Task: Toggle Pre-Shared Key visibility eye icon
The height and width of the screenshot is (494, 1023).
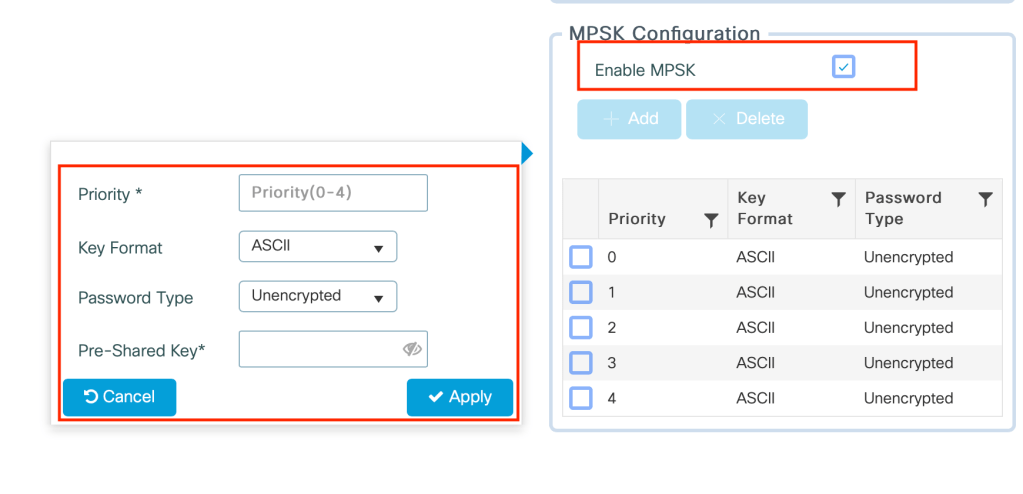Action: click(412, 349)
